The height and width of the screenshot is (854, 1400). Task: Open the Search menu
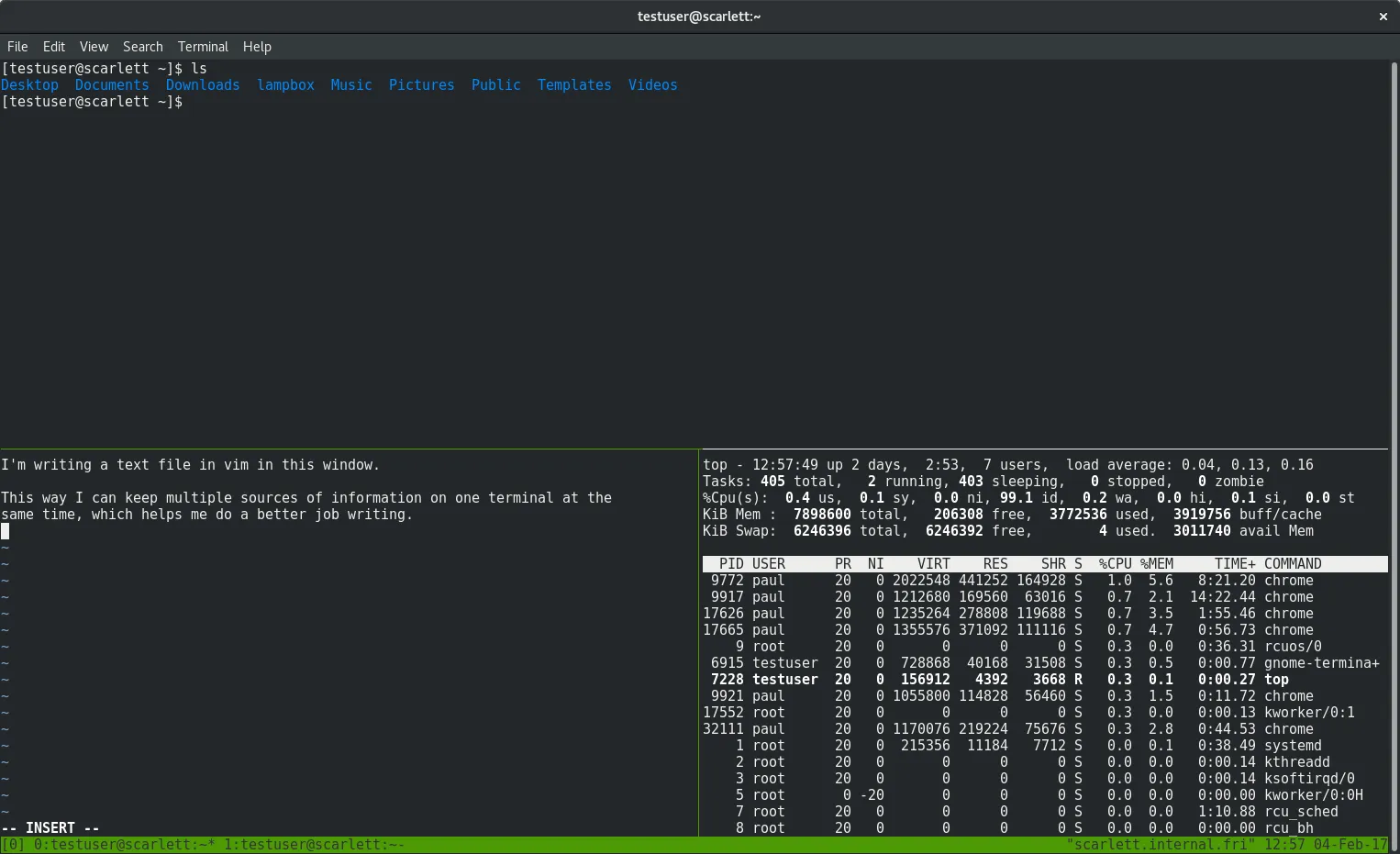142,47
